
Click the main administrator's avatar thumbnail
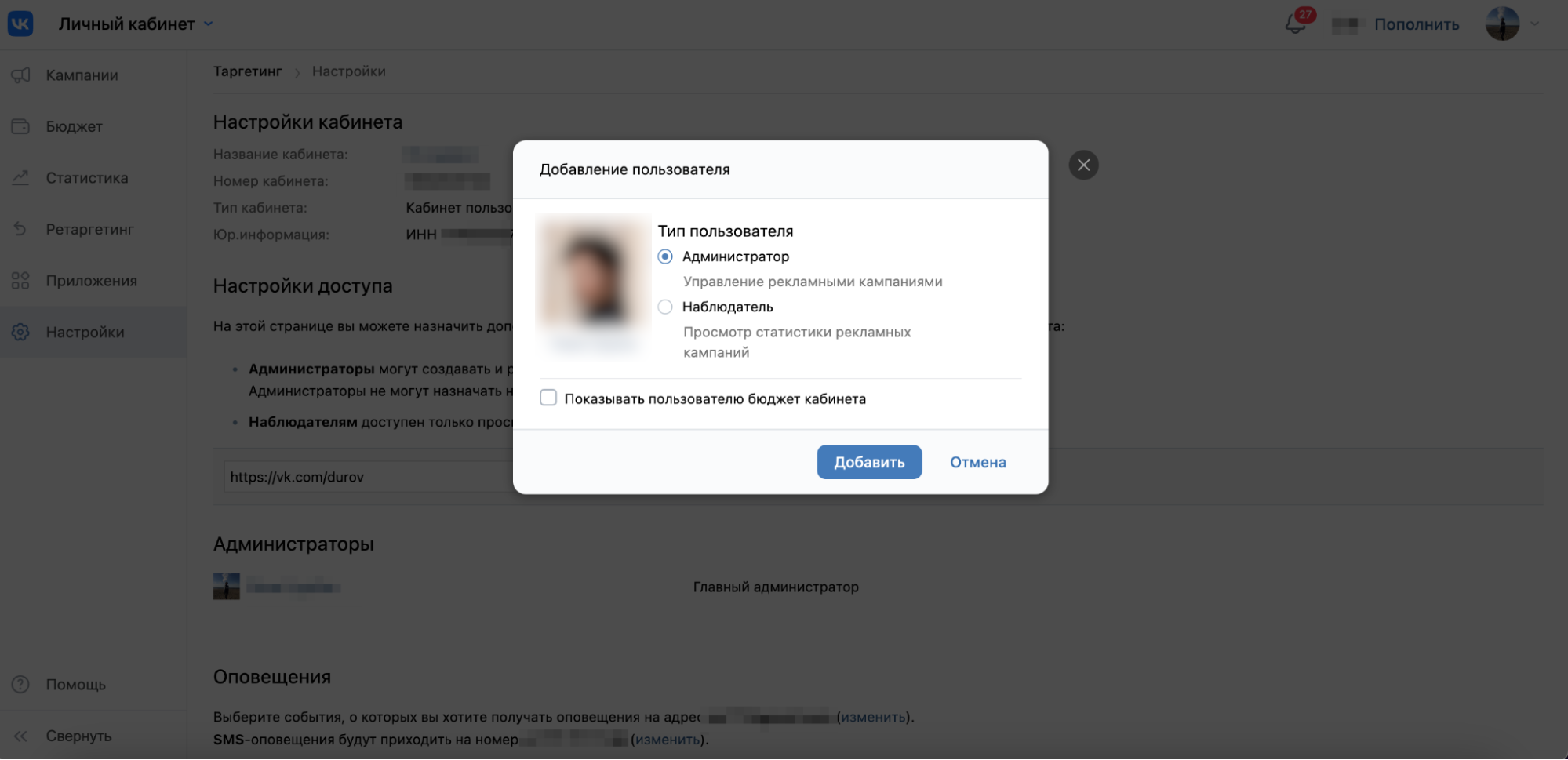pyautogui.click(x=226, y=587)
